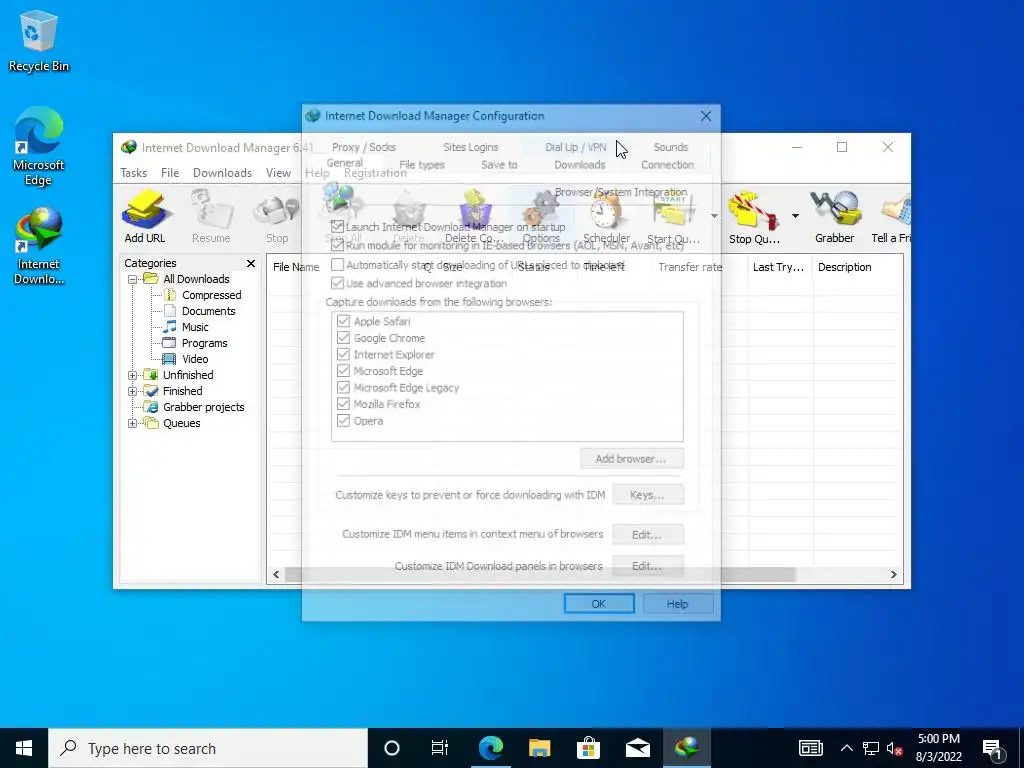Select Internet Download Manager desktop shortcut

coord(39,246)
